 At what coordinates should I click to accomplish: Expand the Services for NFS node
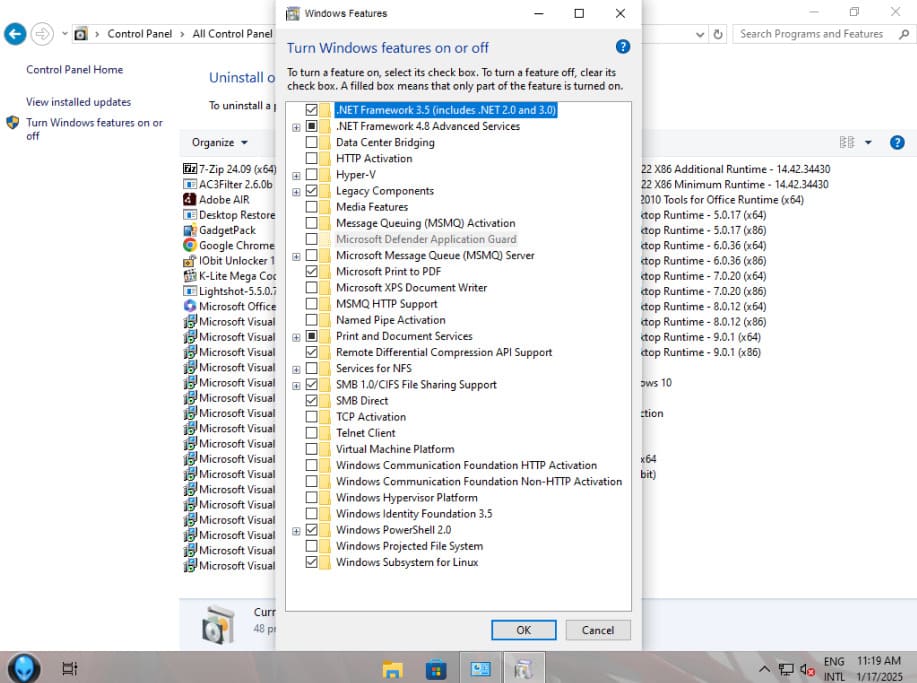pos(297,370)
